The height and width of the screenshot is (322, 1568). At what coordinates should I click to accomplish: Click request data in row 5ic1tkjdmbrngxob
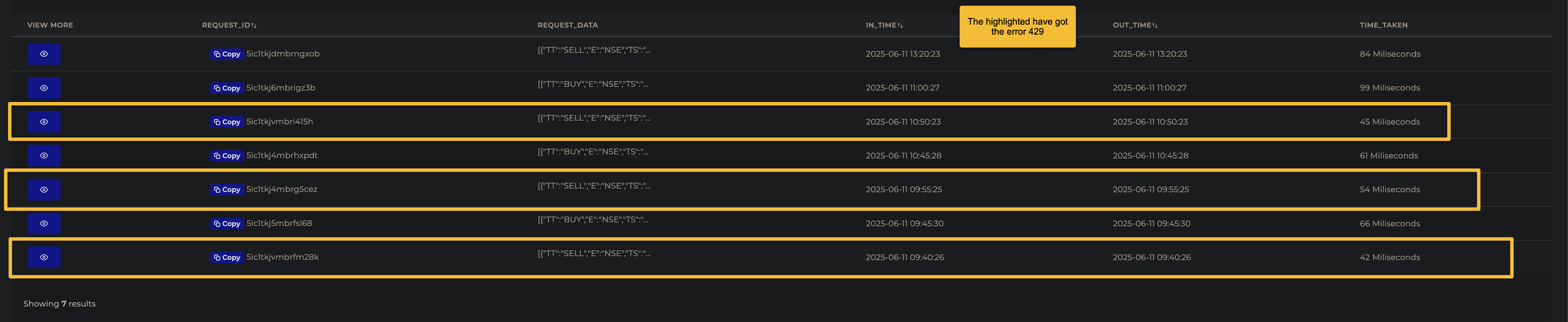pyautogui.click(x=594, y=50)
